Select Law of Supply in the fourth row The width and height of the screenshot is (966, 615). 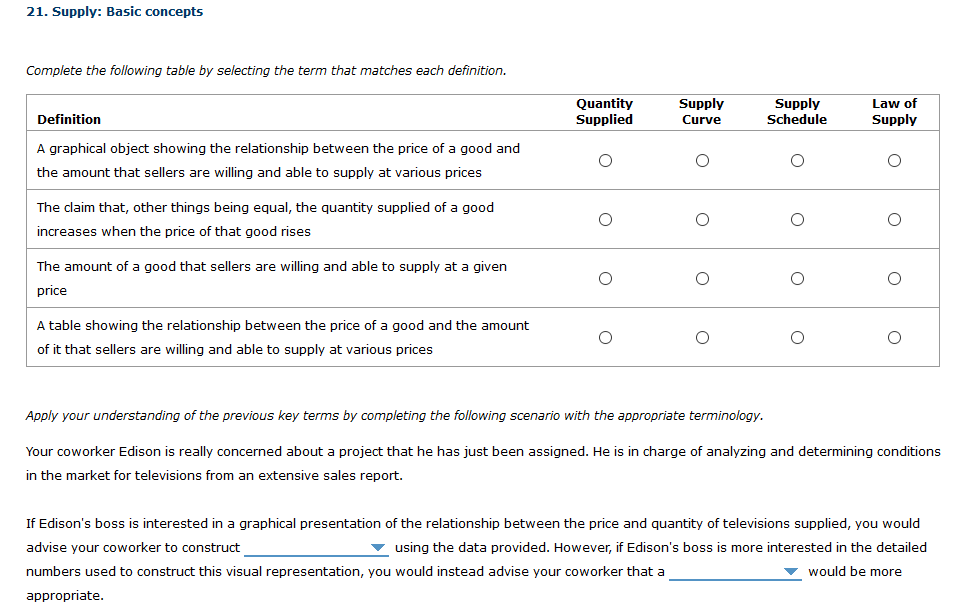pyautogui.click(x=893, y=337)
